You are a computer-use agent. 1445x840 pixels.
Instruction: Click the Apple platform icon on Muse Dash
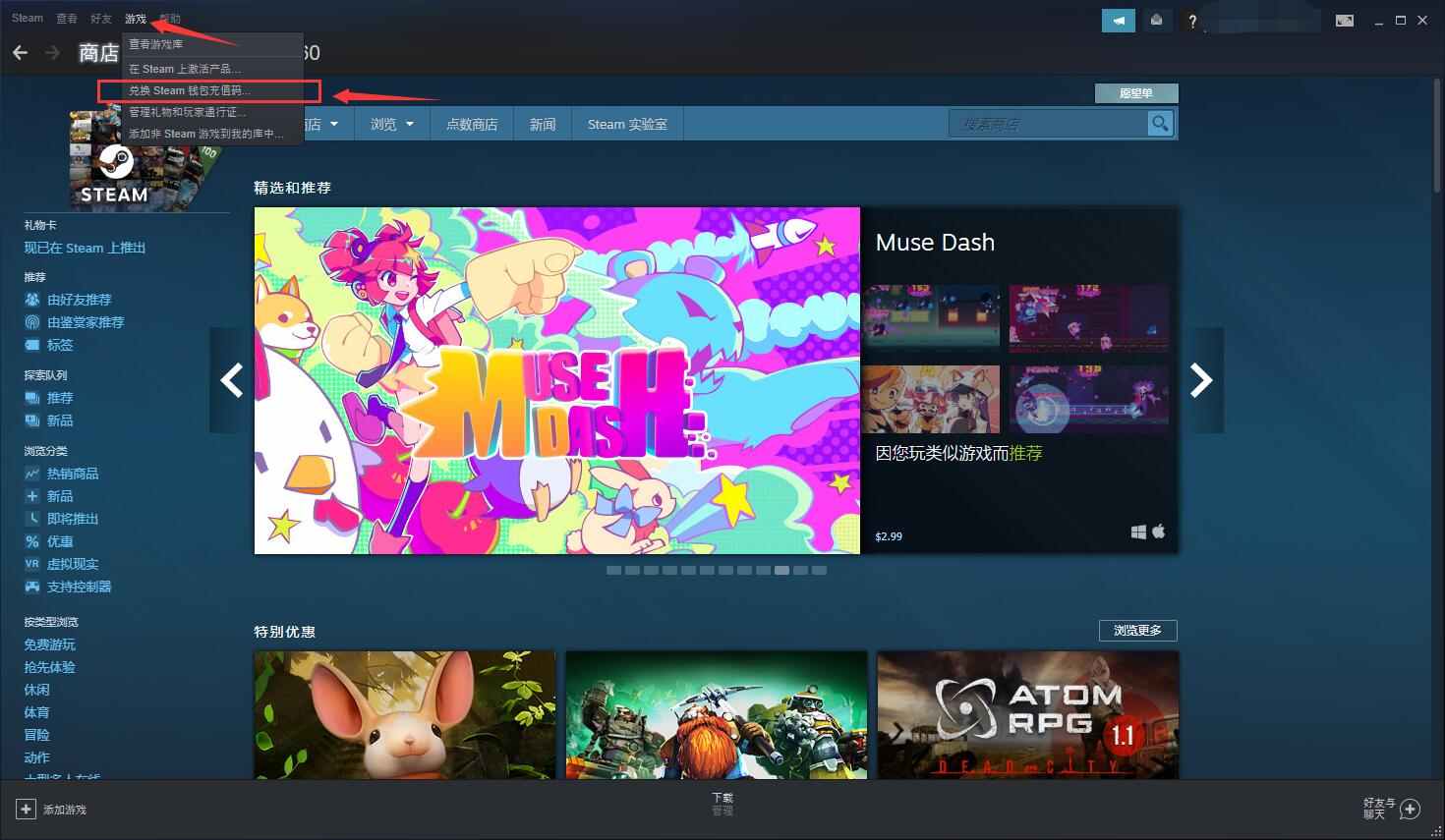coord(1159,532)
